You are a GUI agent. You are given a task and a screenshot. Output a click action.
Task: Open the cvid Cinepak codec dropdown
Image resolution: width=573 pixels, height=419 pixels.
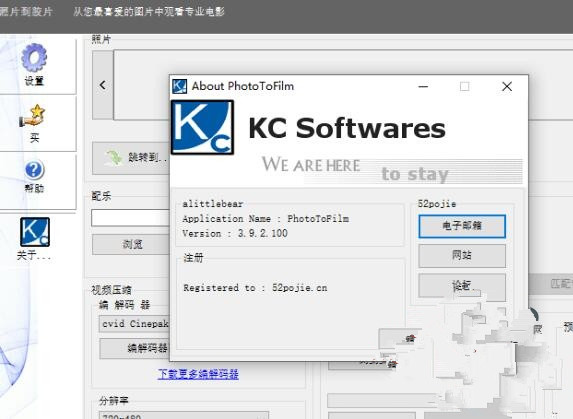[134, 324]
